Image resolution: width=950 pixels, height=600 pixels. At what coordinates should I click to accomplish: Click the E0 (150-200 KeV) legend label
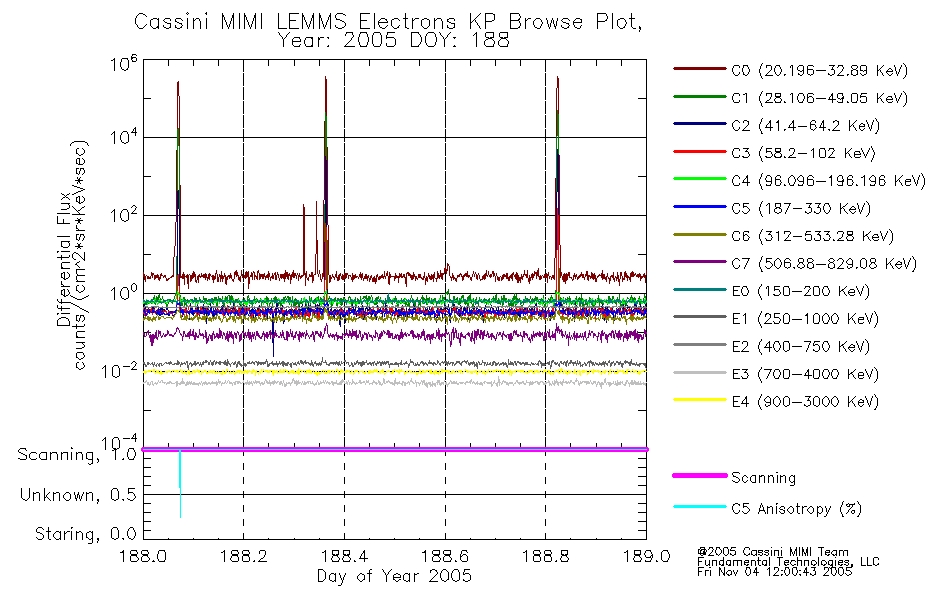click(800, 292)
